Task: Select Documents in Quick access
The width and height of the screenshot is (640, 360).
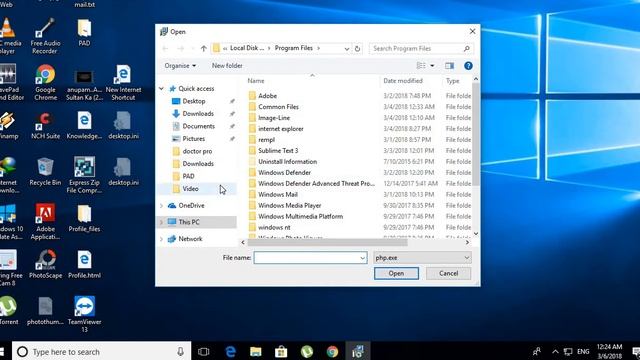Action: [198, 127]
